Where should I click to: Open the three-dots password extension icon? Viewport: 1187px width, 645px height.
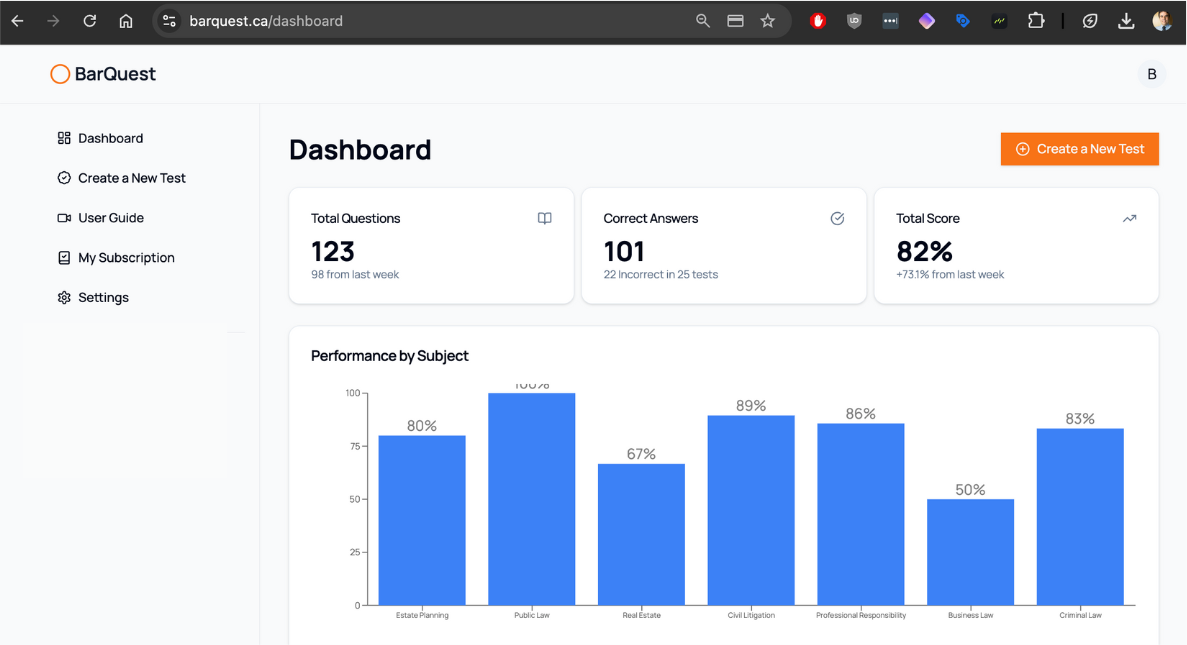point(890,21)
